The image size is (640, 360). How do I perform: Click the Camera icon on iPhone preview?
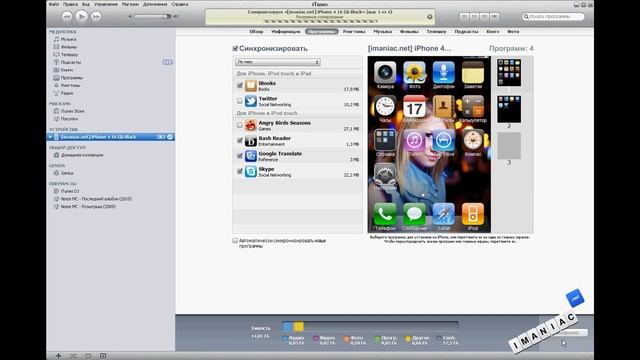[x=385, y=72]
